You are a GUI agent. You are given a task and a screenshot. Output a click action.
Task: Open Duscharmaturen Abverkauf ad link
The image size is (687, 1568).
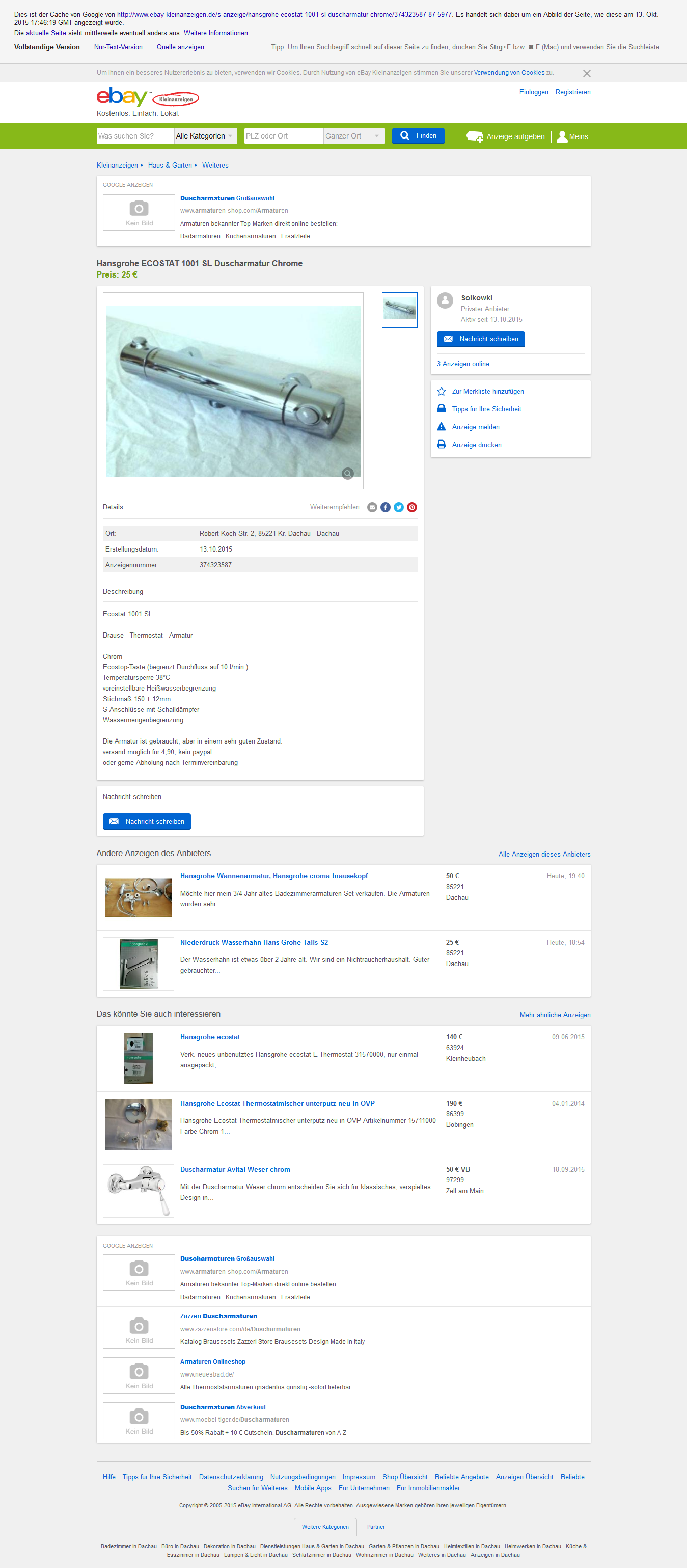coord(223,1407)
